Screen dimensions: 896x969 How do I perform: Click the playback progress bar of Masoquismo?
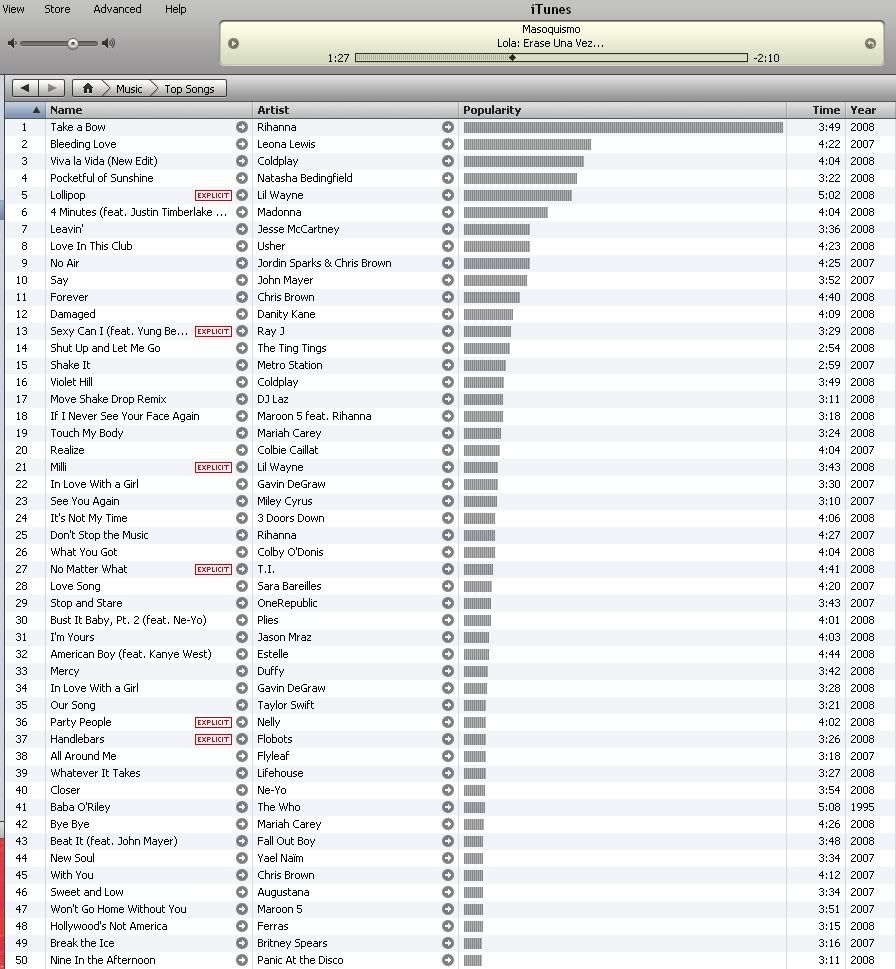point(550,58)
